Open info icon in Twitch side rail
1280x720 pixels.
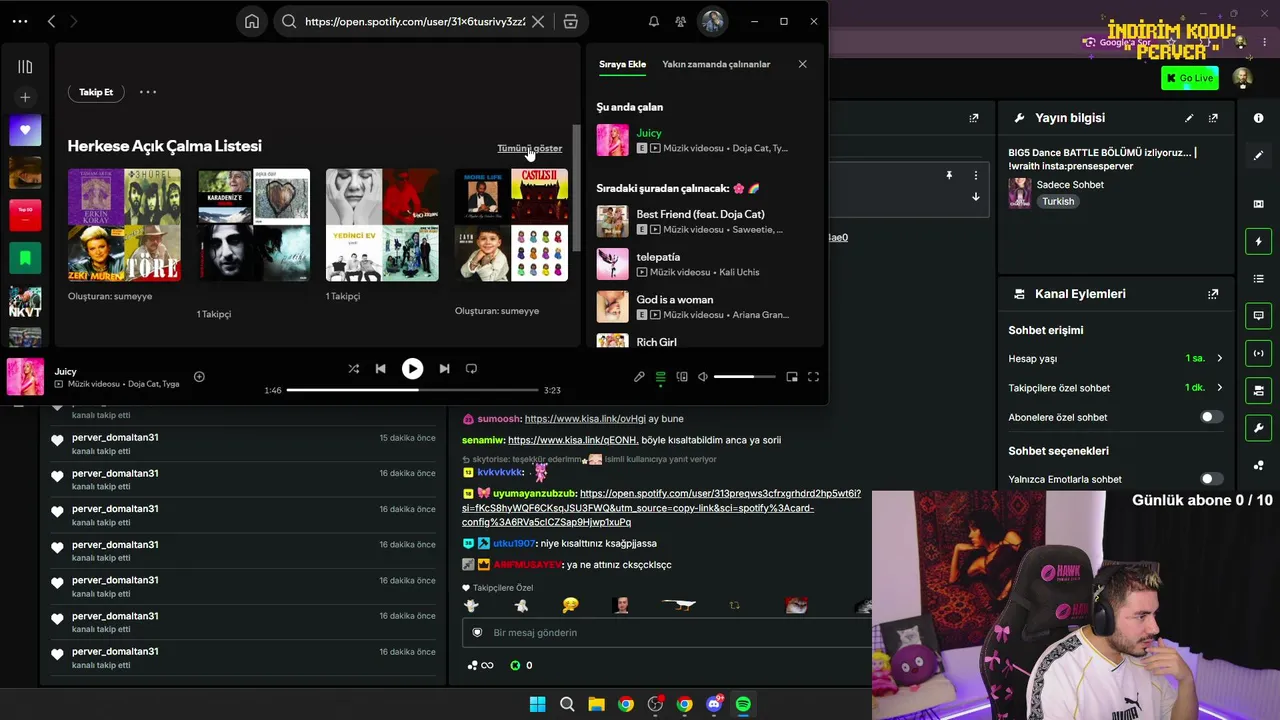(1258, 118)
